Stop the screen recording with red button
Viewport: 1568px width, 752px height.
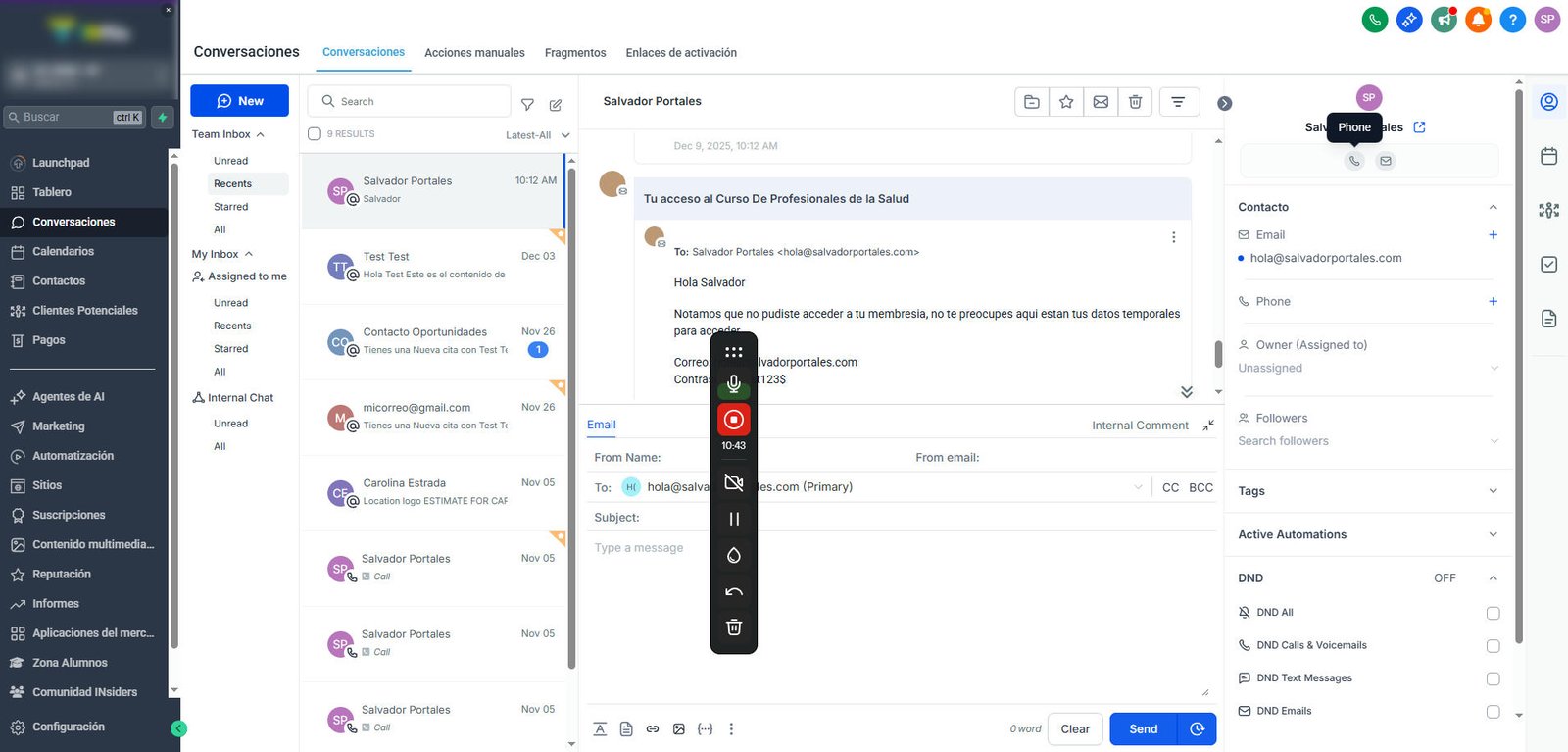[x=733, y=420]
